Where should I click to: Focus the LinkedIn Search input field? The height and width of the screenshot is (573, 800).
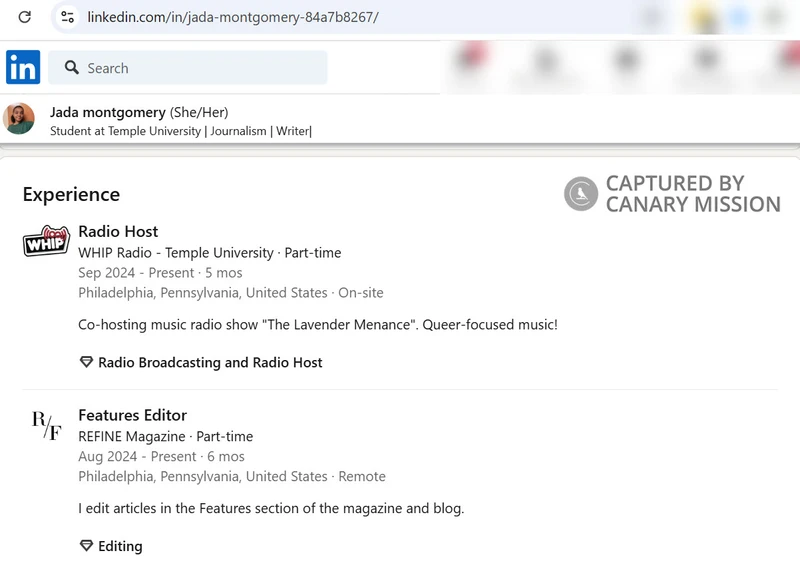[x=188, y=67]
